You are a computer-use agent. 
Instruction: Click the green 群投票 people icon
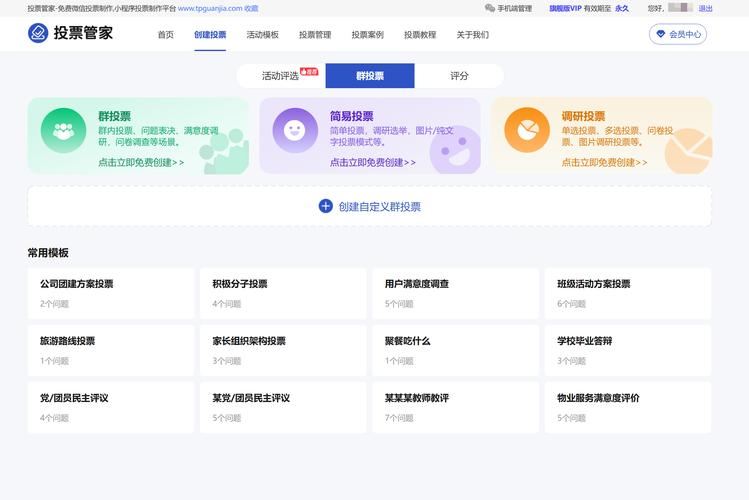pyautogui.click(x=63, y=129)
